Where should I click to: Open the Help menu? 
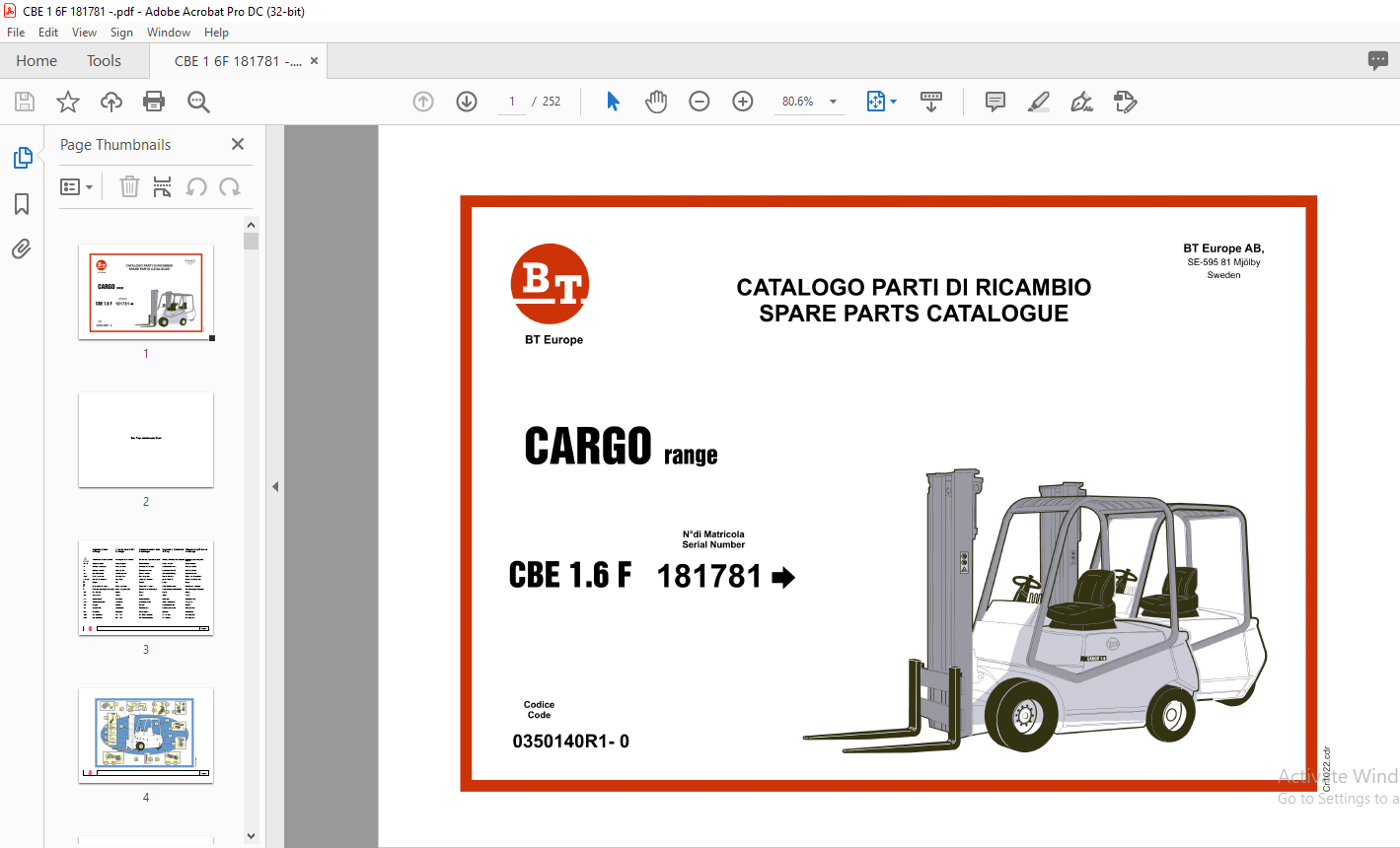[x=216, y=33]
